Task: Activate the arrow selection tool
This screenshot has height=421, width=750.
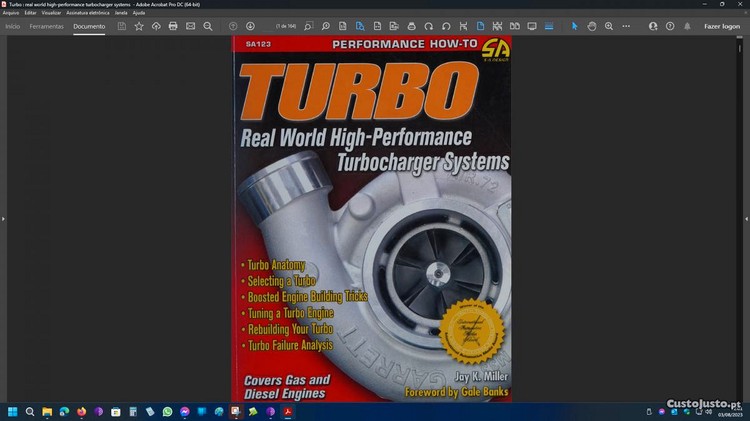Action: click(575, 26)
